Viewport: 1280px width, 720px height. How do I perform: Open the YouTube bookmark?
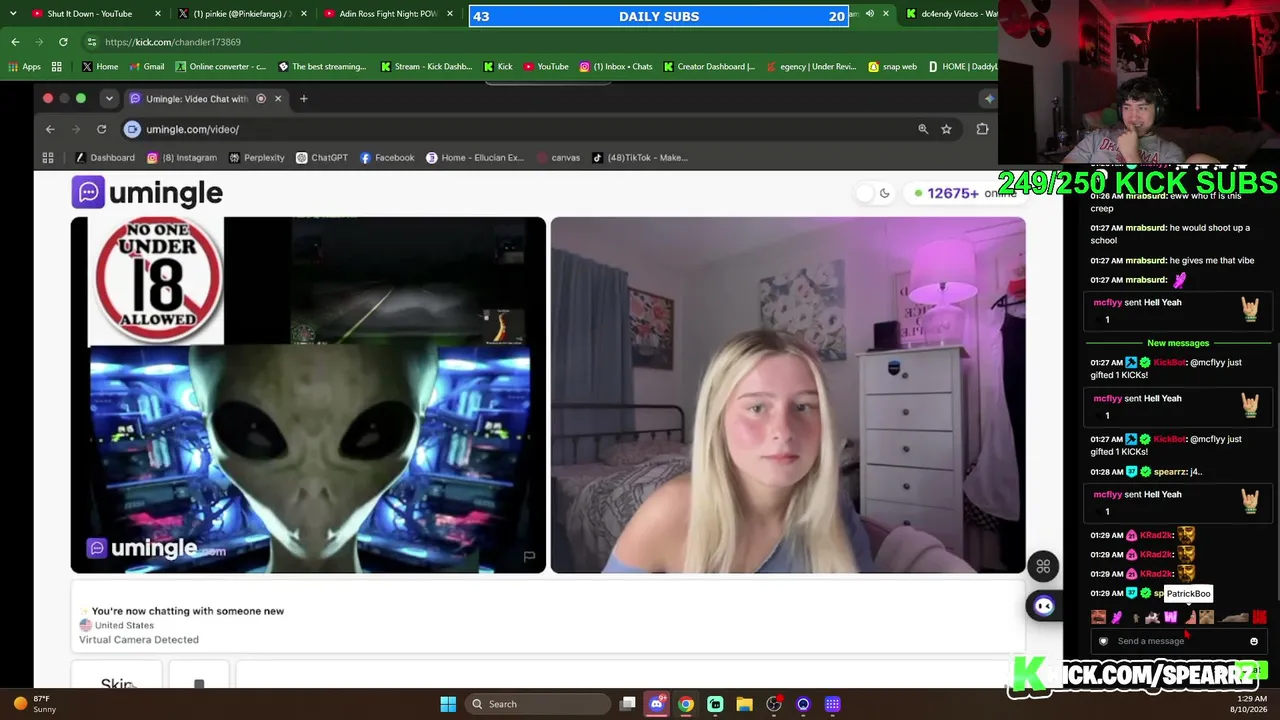point(546,67)
